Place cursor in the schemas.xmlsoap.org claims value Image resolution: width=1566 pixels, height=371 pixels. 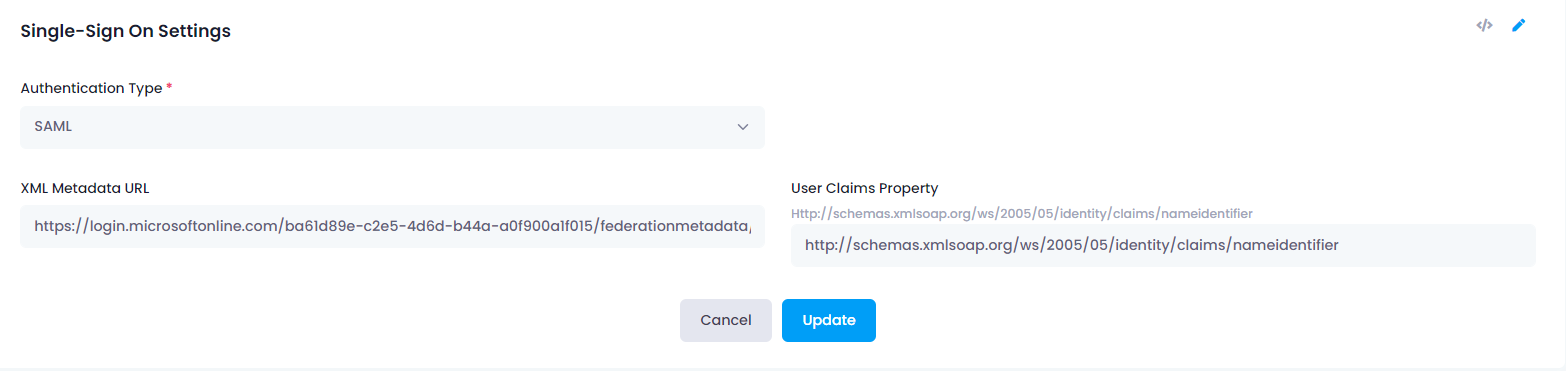[1072, 245]
